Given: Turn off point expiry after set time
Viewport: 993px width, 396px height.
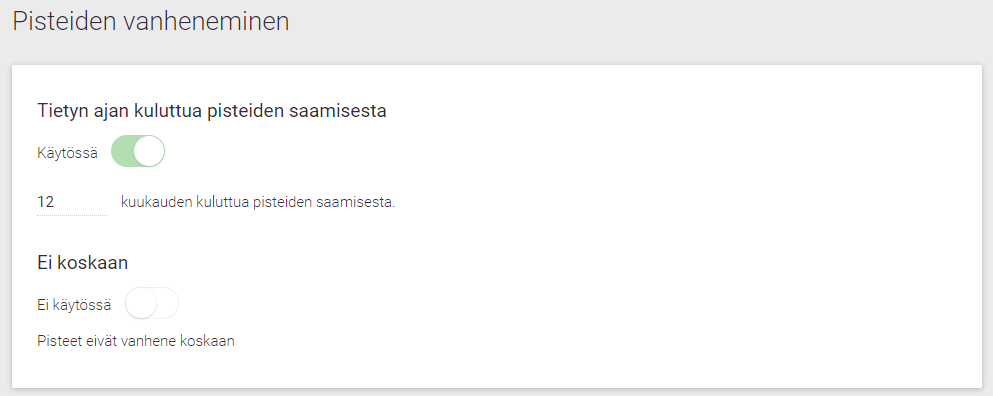Looking at the screenshot, I should click(138, 151).
